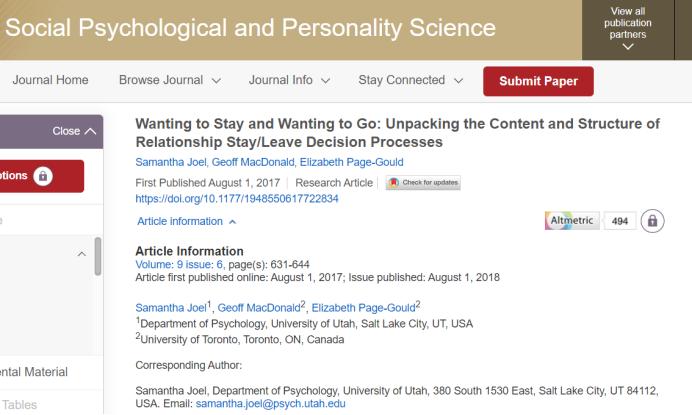Collapse the Article information section
This screenshot has width=692, height=415.
(x=187, y=221)
